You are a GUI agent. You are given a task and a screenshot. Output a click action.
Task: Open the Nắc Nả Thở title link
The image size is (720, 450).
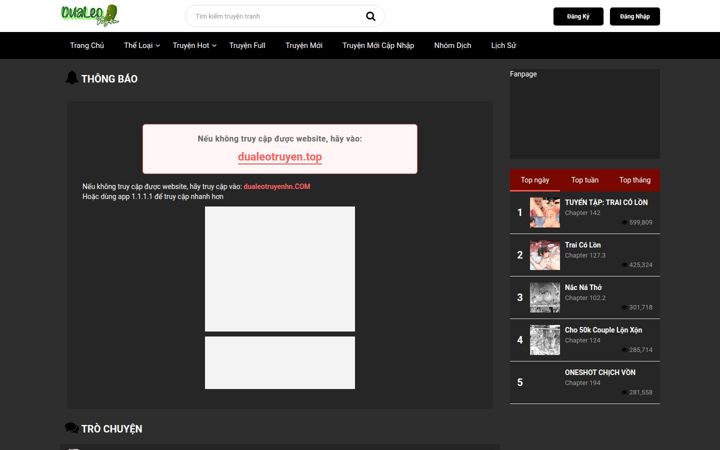583,287
